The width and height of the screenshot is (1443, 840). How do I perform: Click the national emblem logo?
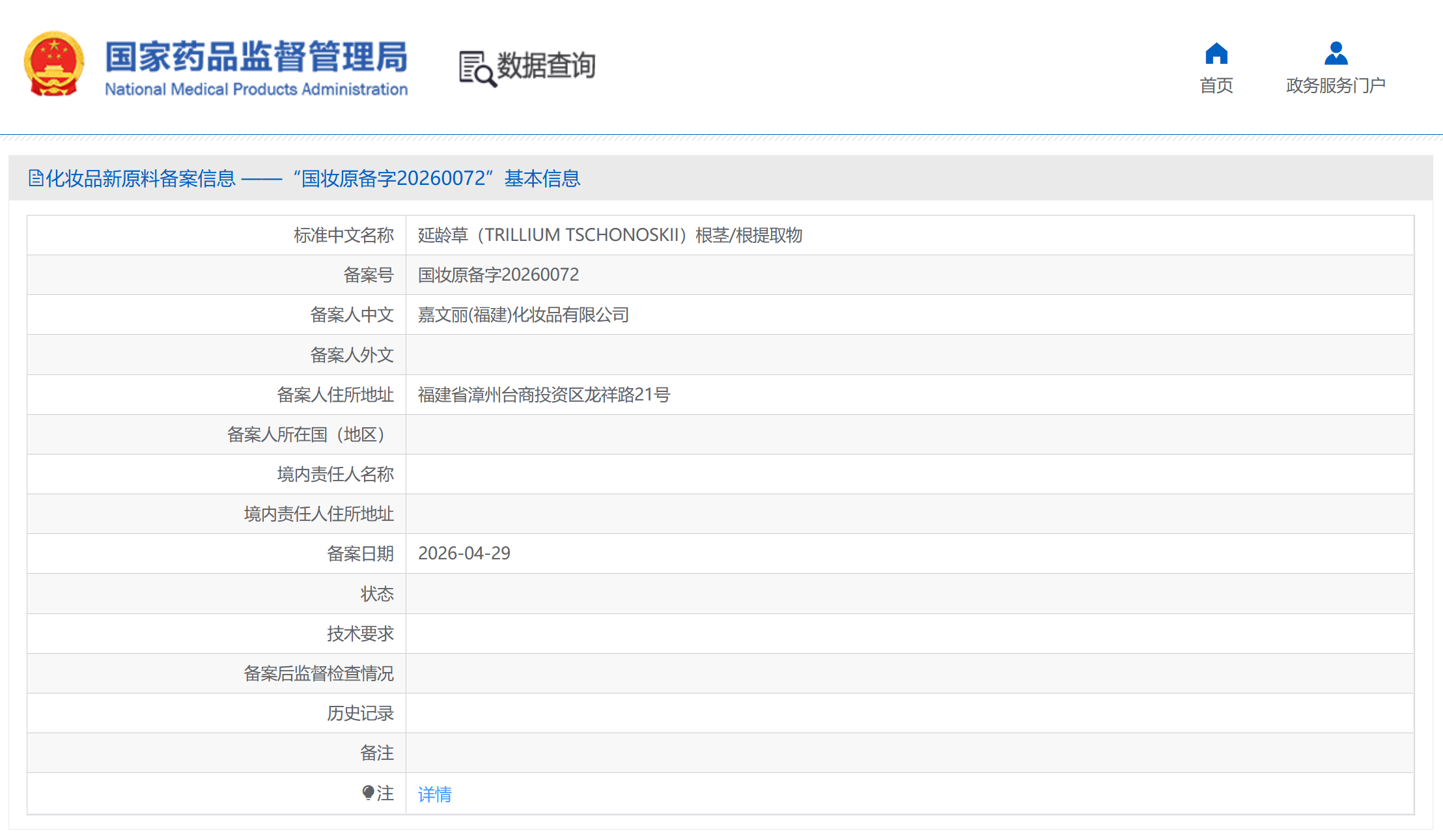(54, 64)
